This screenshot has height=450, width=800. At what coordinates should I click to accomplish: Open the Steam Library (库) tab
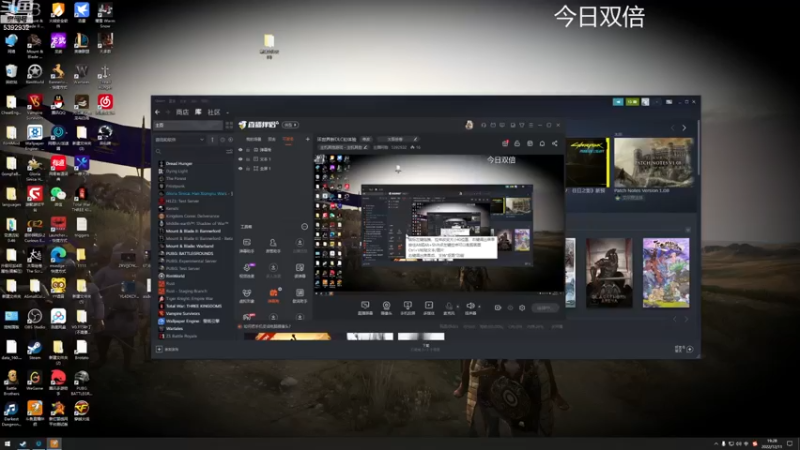click(198, 112)
